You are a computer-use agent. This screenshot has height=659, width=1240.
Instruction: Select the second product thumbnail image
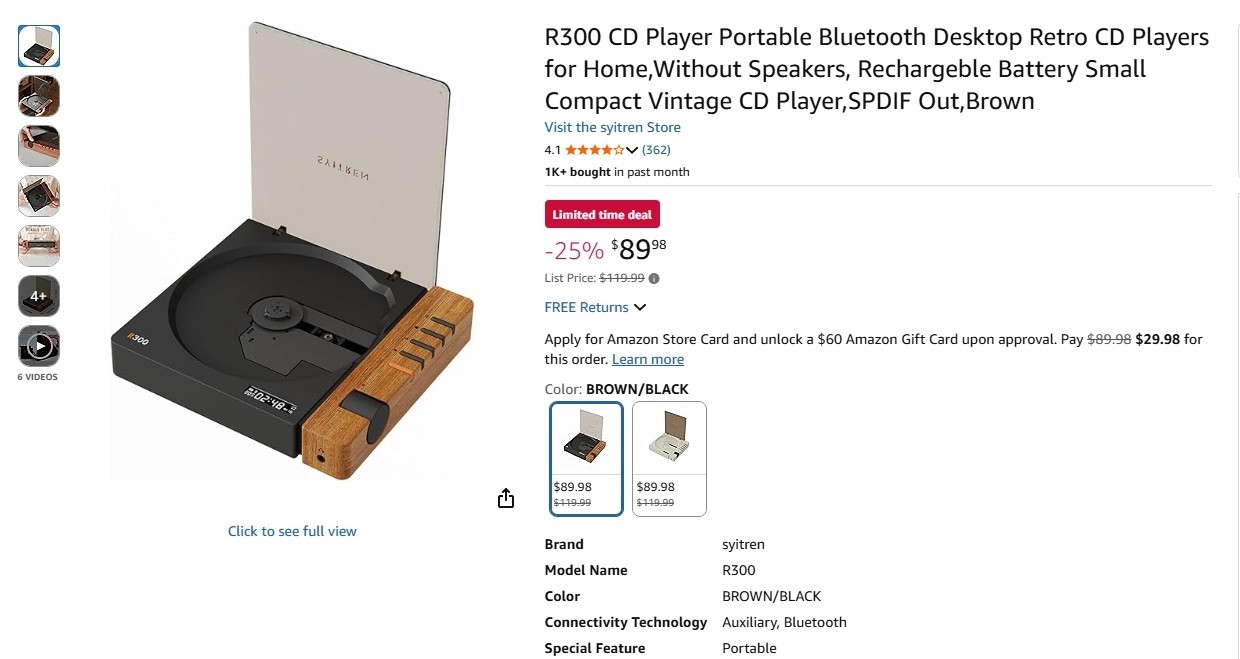pos(39,96)
